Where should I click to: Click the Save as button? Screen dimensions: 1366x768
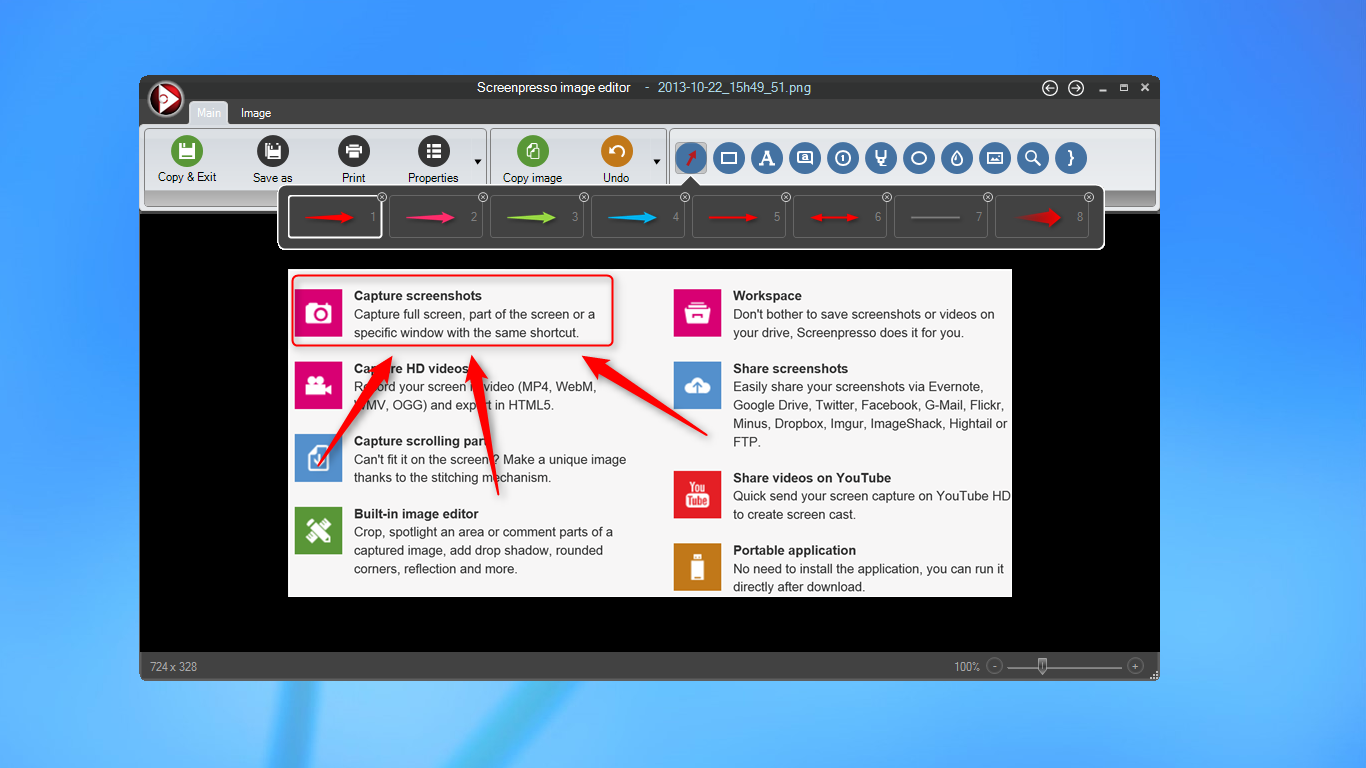pyautogui.click(x=273, y=160)
